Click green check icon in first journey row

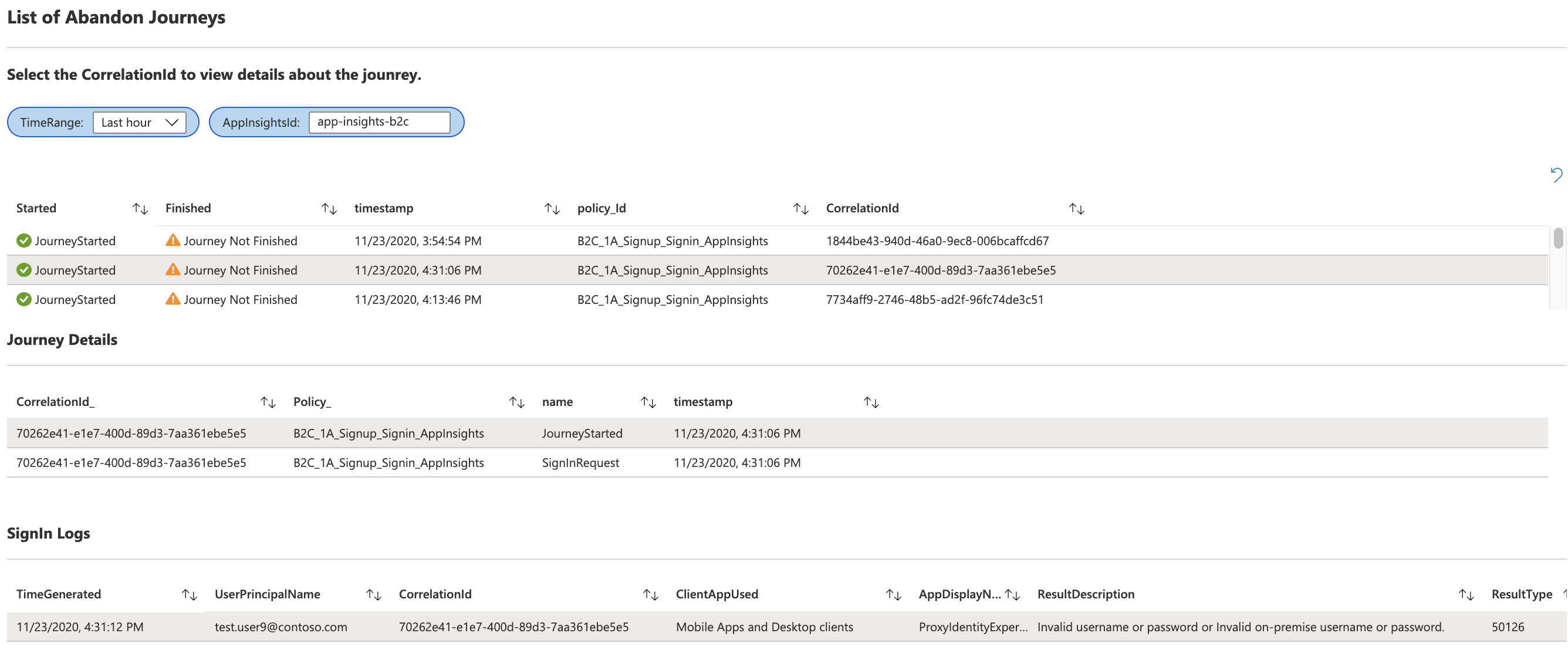coord(23,241)
